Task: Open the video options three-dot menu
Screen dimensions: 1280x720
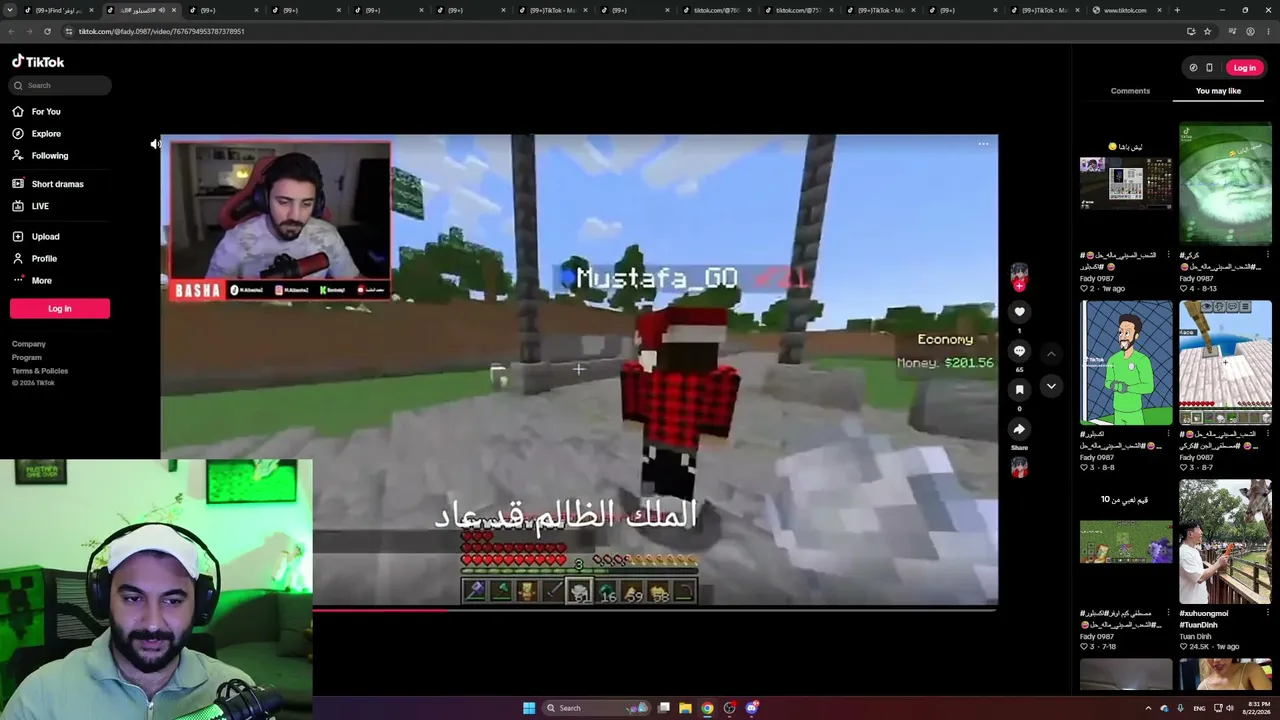Action: (x=983, y=144)
